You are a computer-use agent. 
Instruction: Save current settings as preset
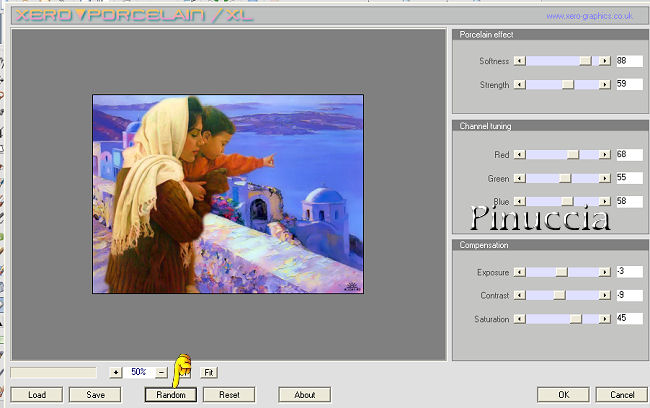pos(95,395)
